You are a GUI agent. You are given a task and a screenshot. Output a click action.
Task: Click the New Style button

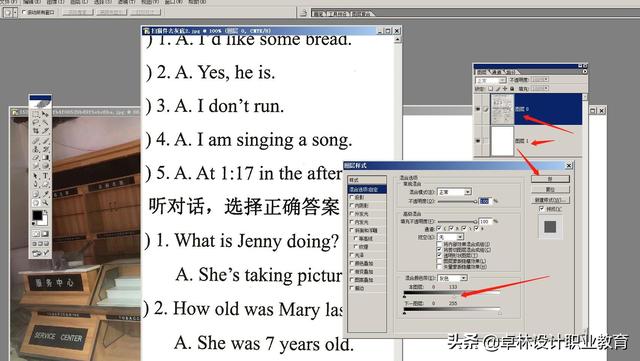[x=550, y=200]
